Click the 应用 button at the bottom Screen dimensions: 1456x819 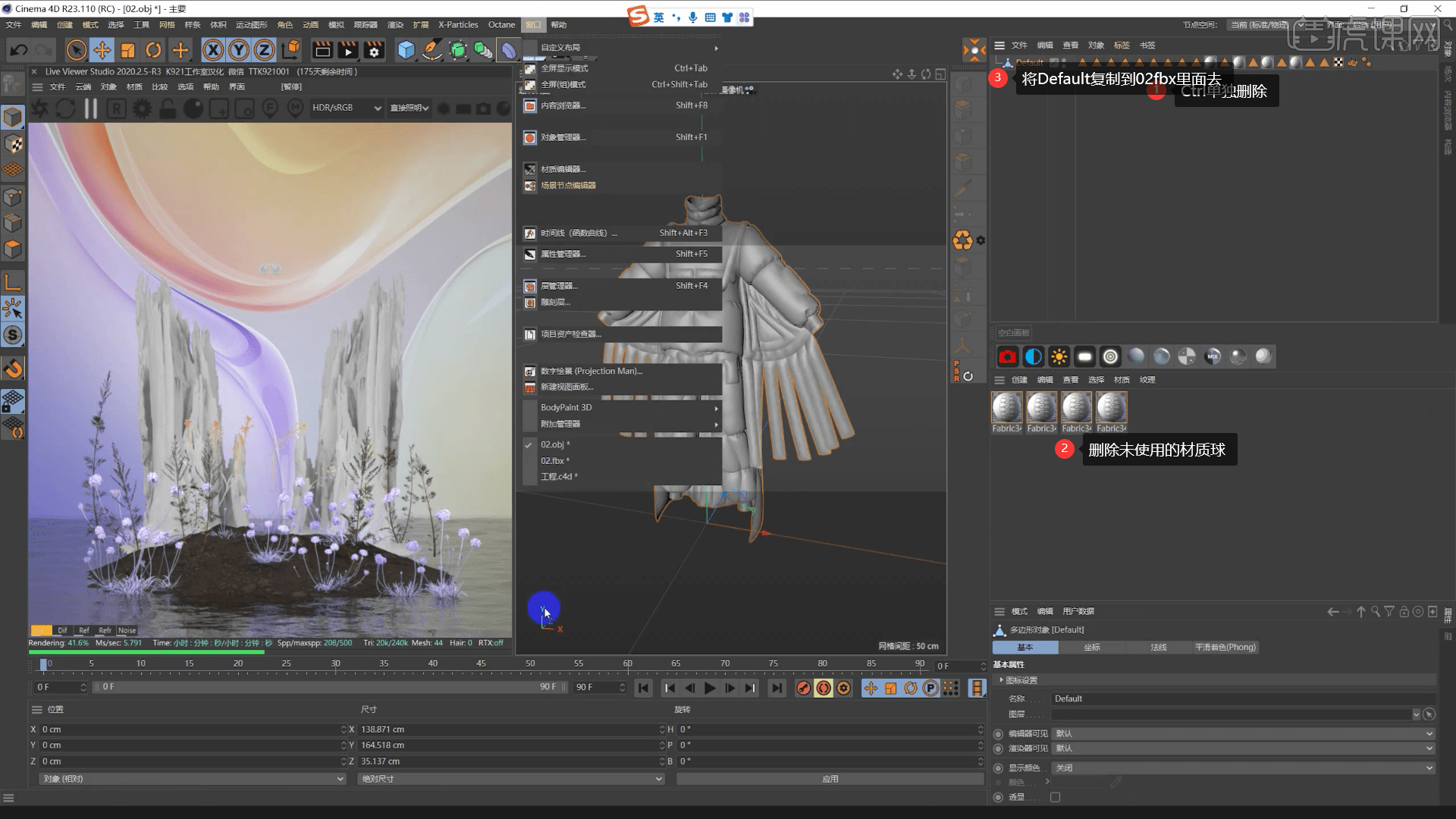[x=830, y=778]
